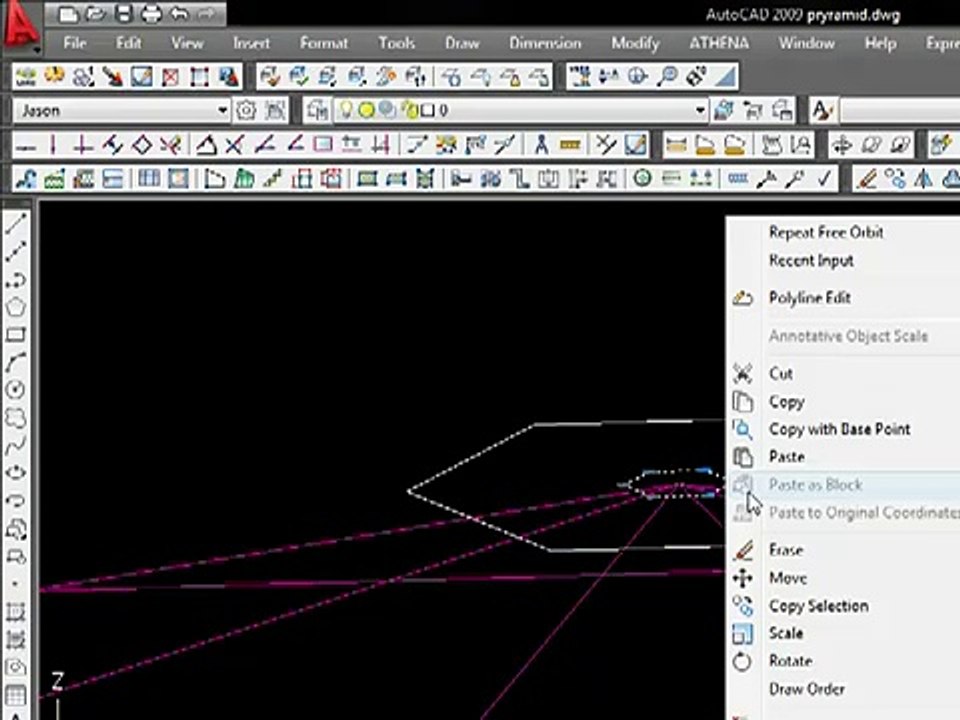The height and width of the screenshot is (720, 960).
Task: Click the Zoom magnifier icon in the toolbar
Action: [667, 77]
